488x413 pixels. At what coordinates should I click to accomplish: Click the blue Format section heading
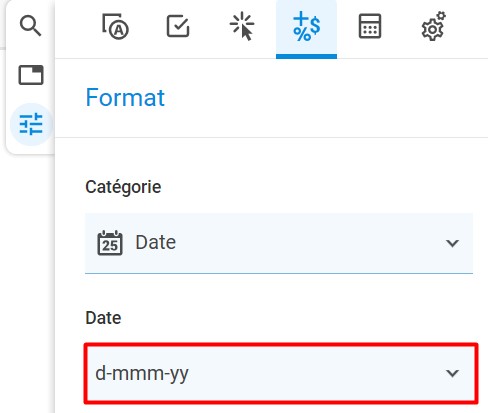click(x=125, y=98)
